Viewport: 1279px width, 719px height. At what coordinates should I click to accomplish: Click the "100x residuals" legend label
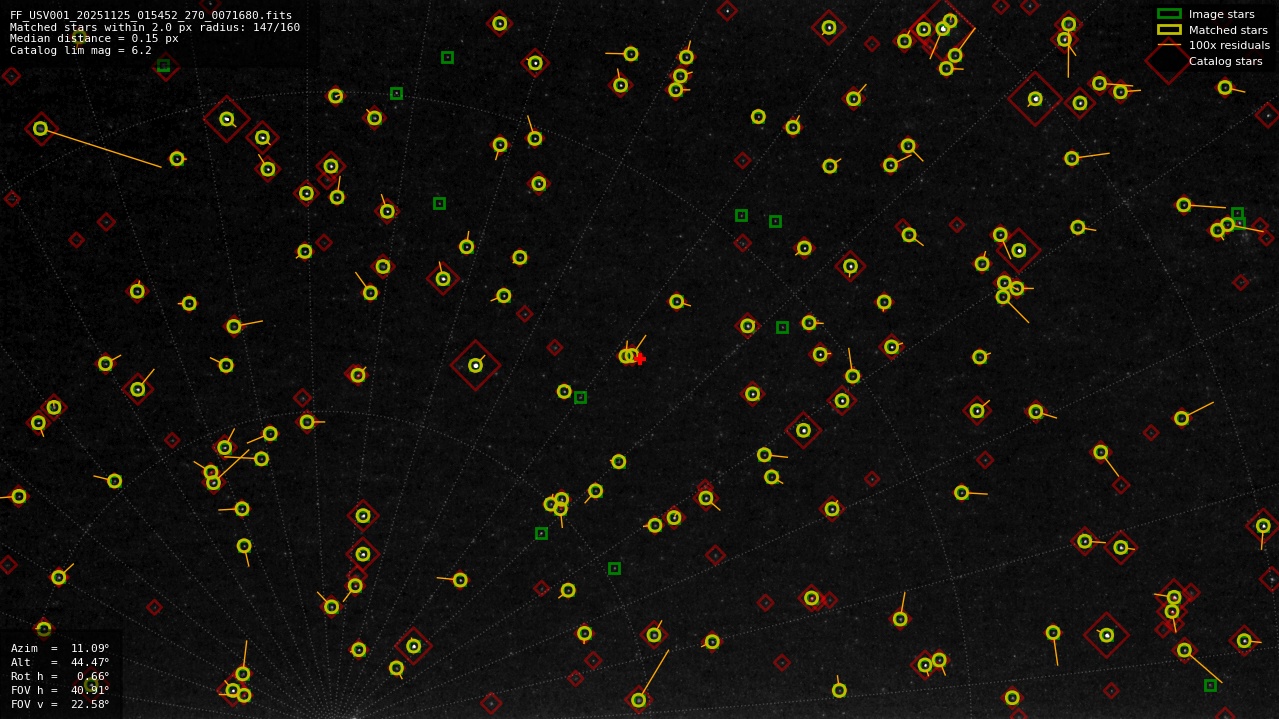[x=1229, y=45]
